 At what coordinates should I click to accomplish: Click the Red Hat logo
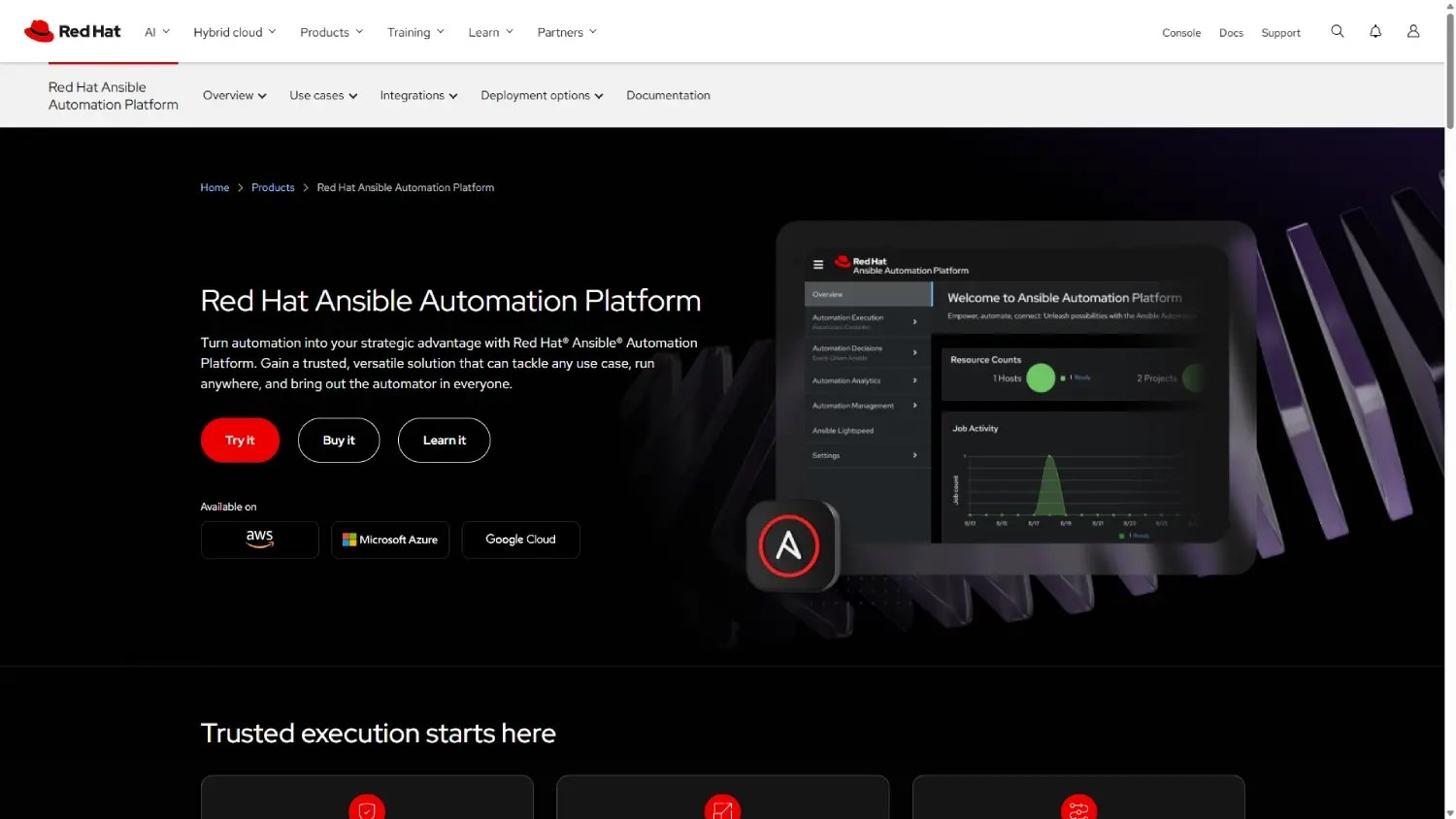pos(73,31)
